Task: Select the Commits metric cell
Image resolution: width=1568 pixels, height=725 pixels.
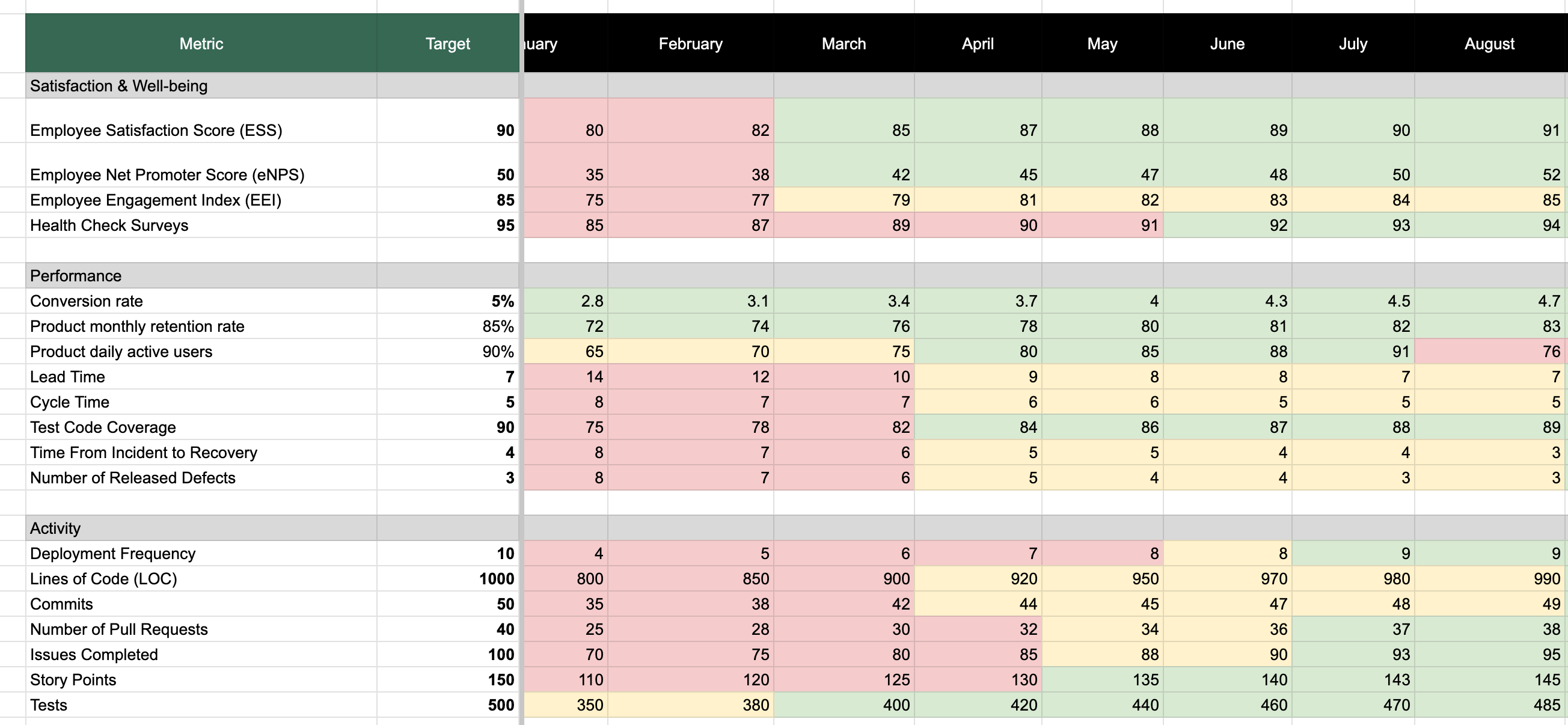Action: pyautogui.click(x=201, y=604)
